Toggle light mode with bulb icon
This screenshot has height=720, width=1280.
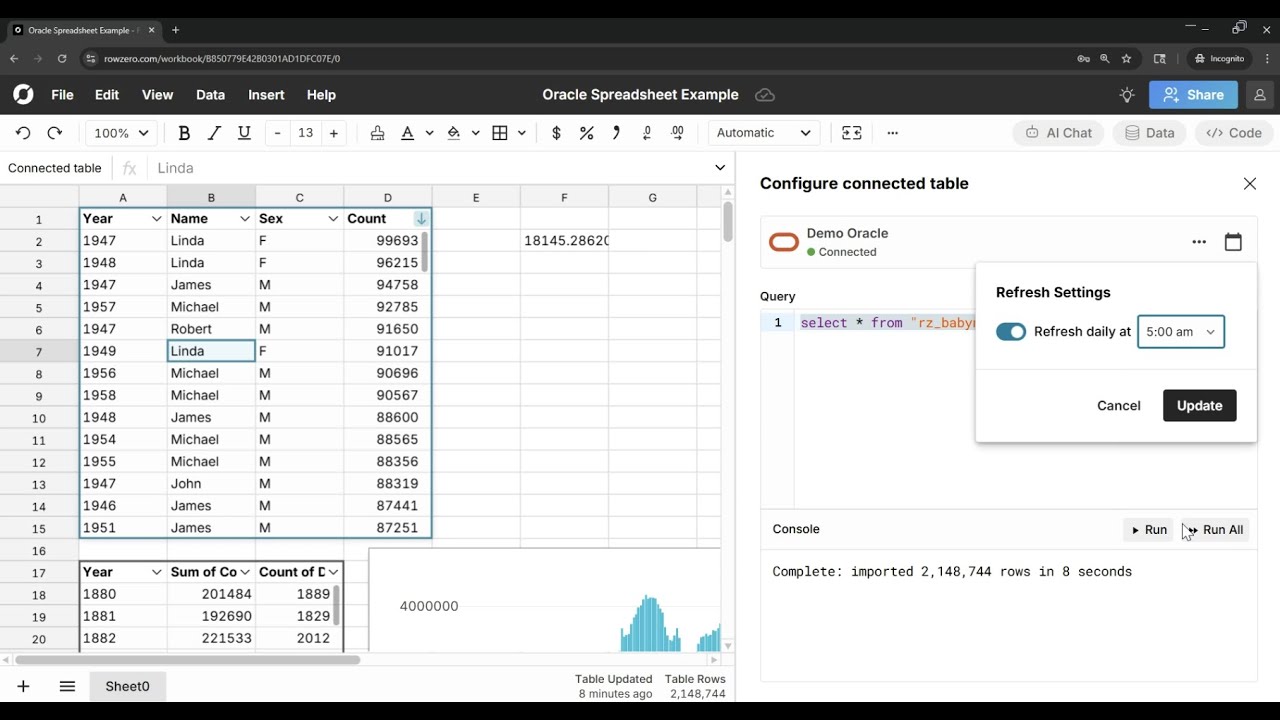(1127, 95)
